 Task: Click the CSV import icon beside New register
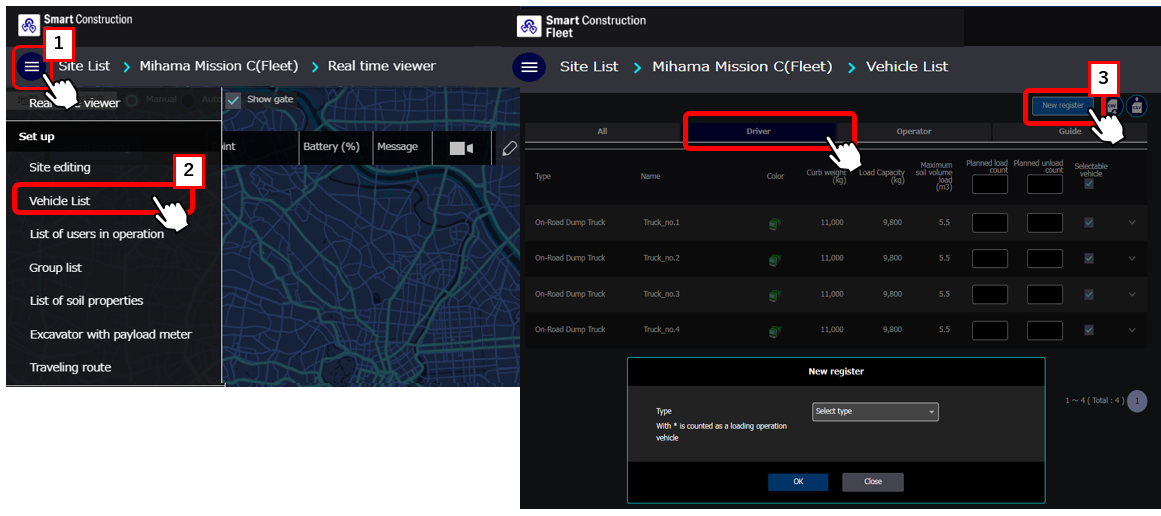[1112, 106]
